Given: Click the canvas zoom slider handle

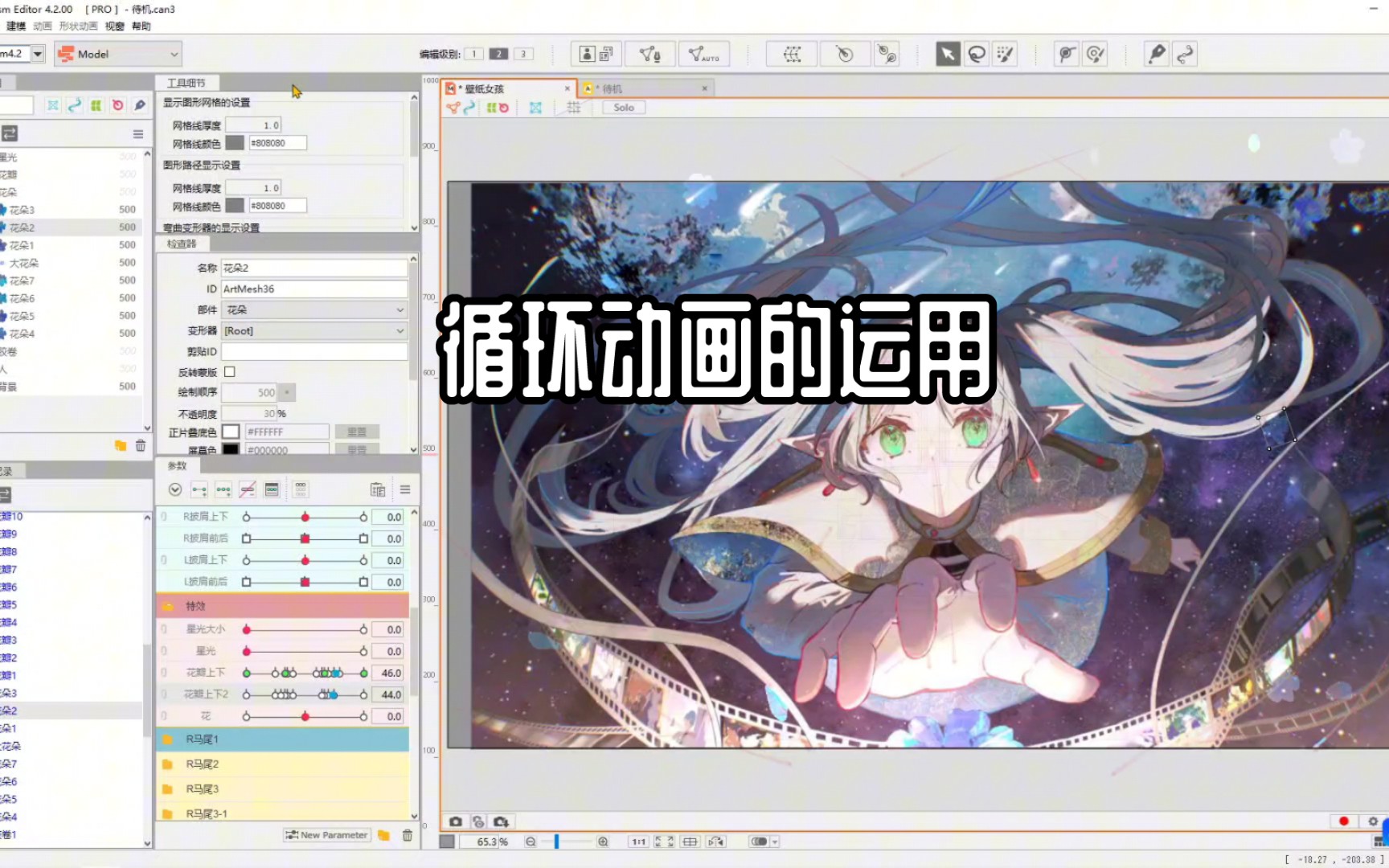Looking at the screenshot, I should click(x=556, y=841).
